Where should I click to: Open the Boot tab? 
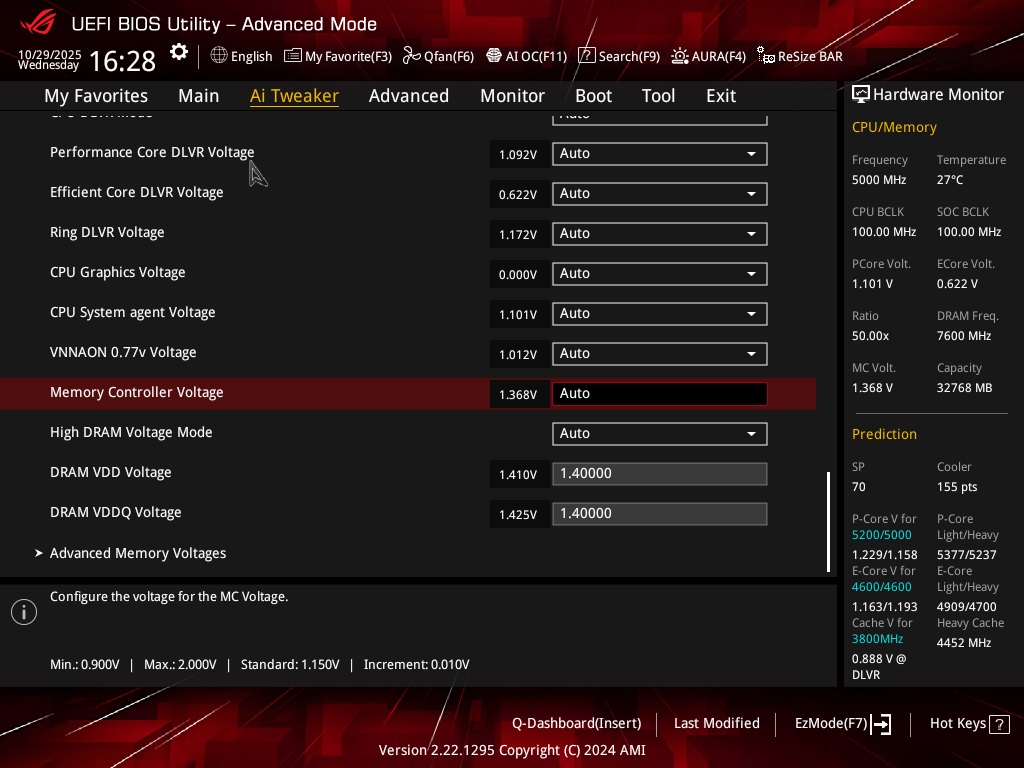[594, 96]
